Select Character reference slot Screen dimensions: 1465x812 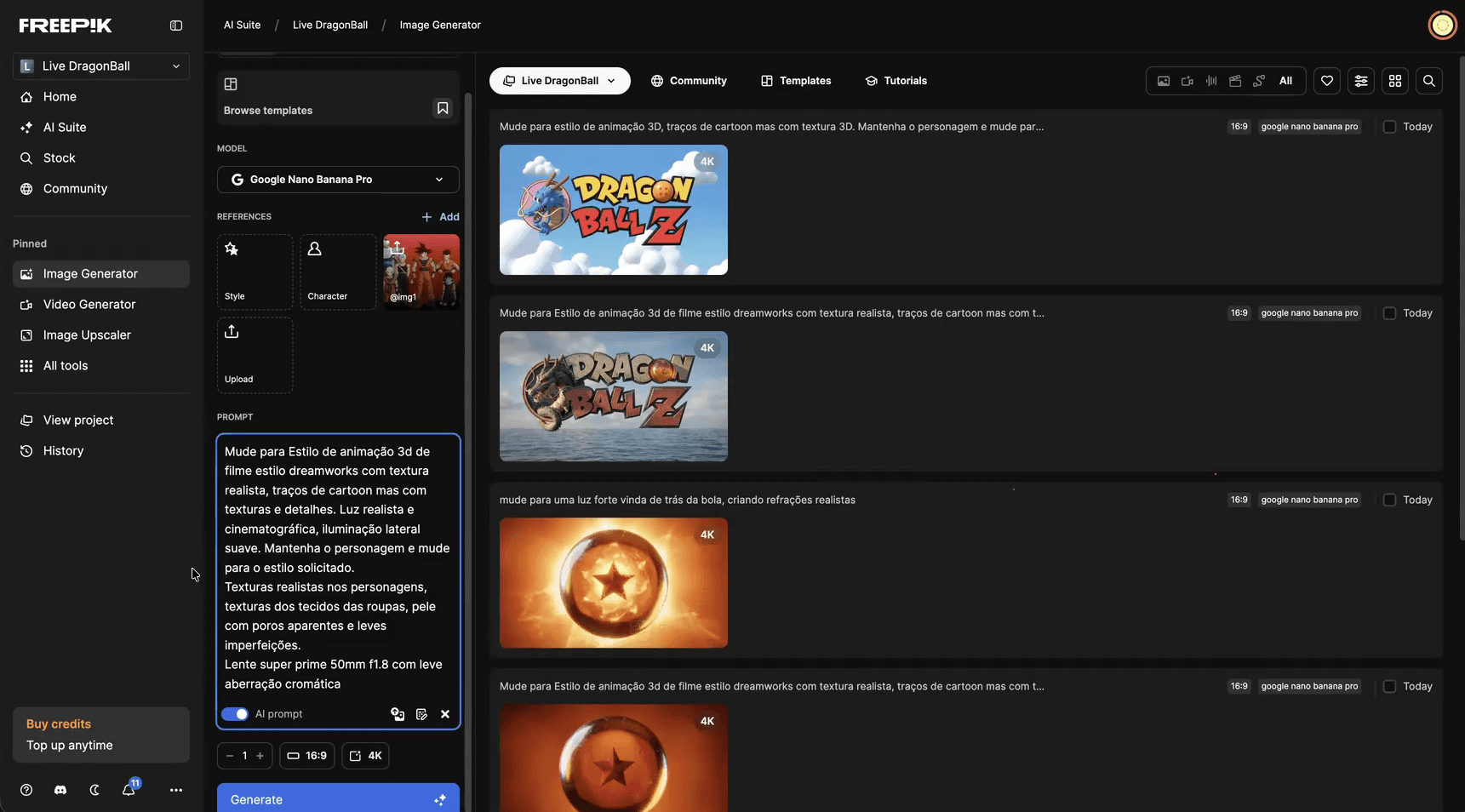click(338, 272)
